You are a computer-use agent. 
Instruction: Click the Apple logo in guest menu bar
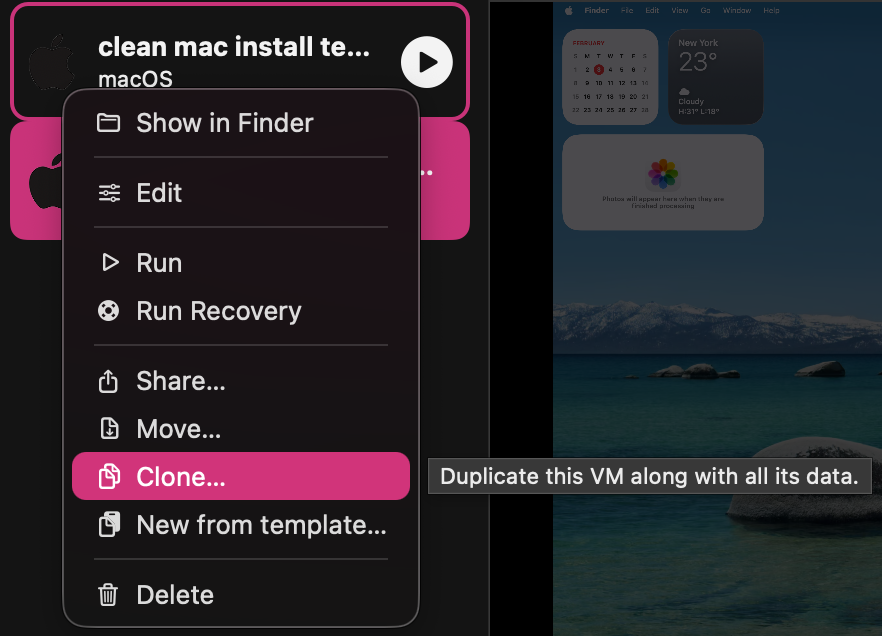coord(569,11)
